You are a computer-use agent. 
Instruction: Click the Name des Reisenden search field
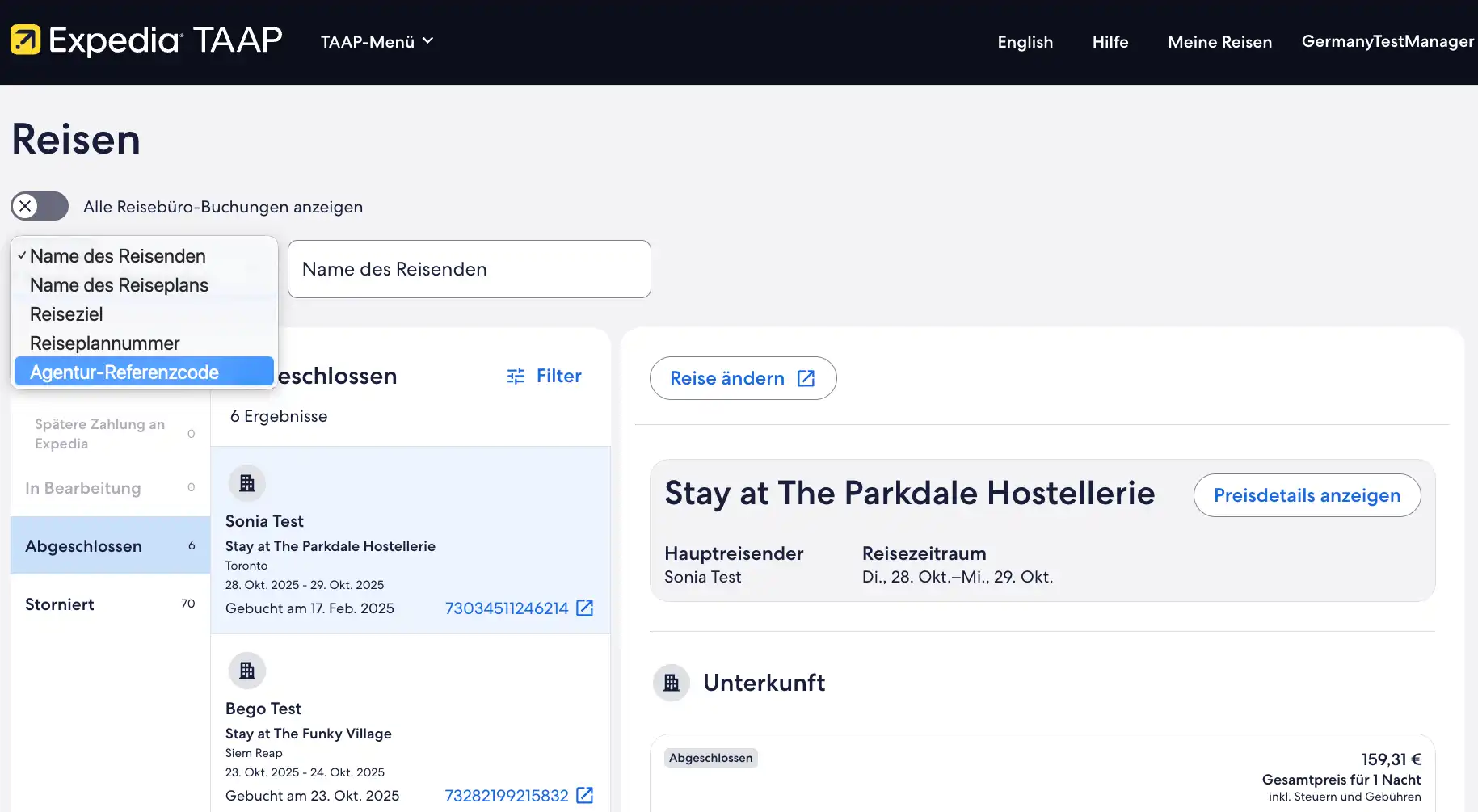(x=469, y=269)
